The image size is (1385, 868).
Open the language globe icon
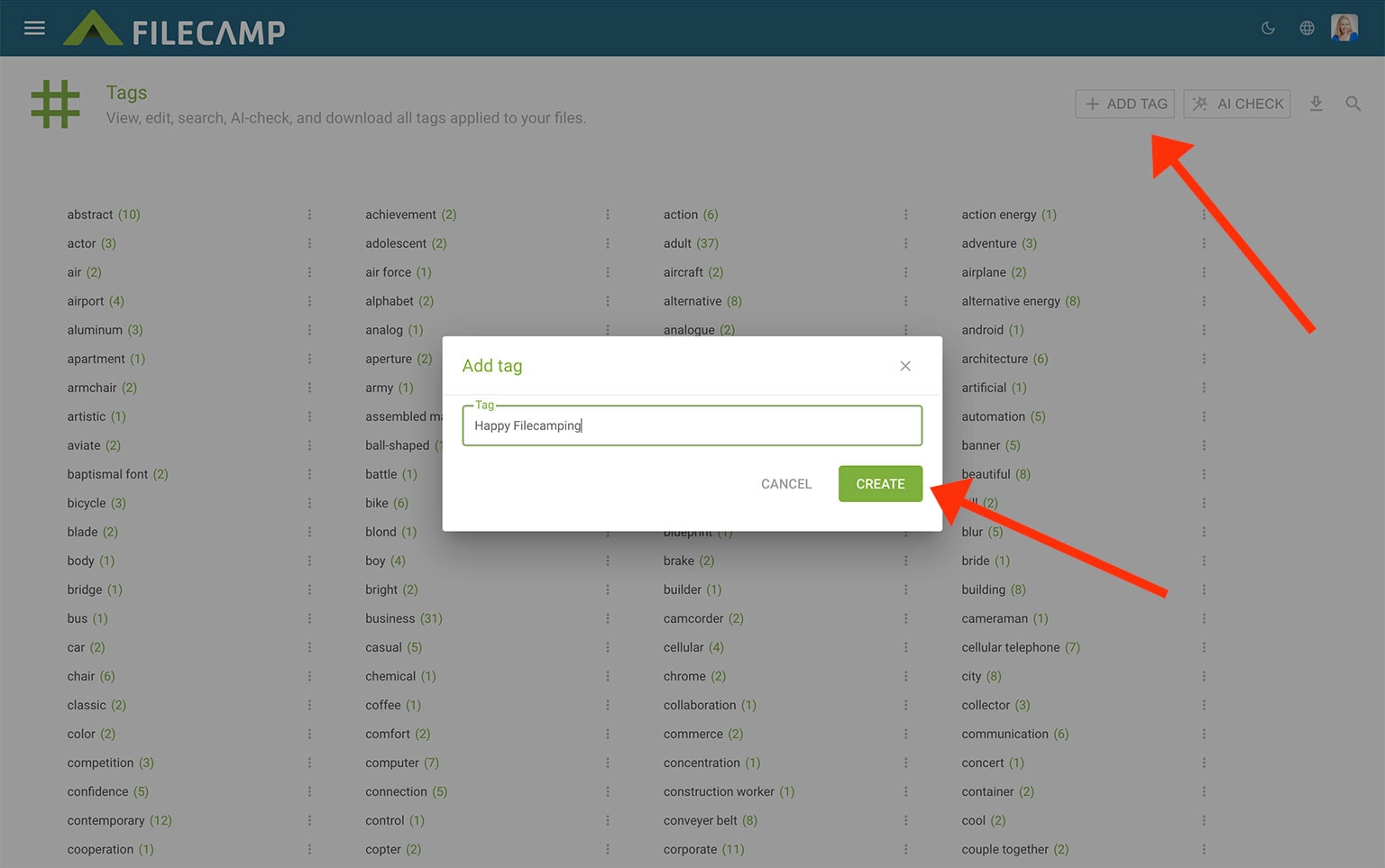tap(1307, 28)
